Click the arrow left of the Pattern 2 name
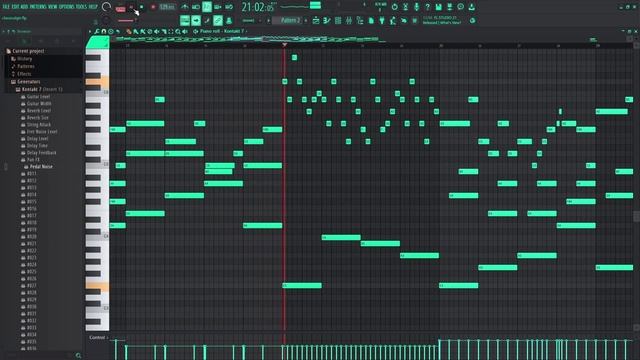This screenshot has width=640, height=360. pos(268,20)
